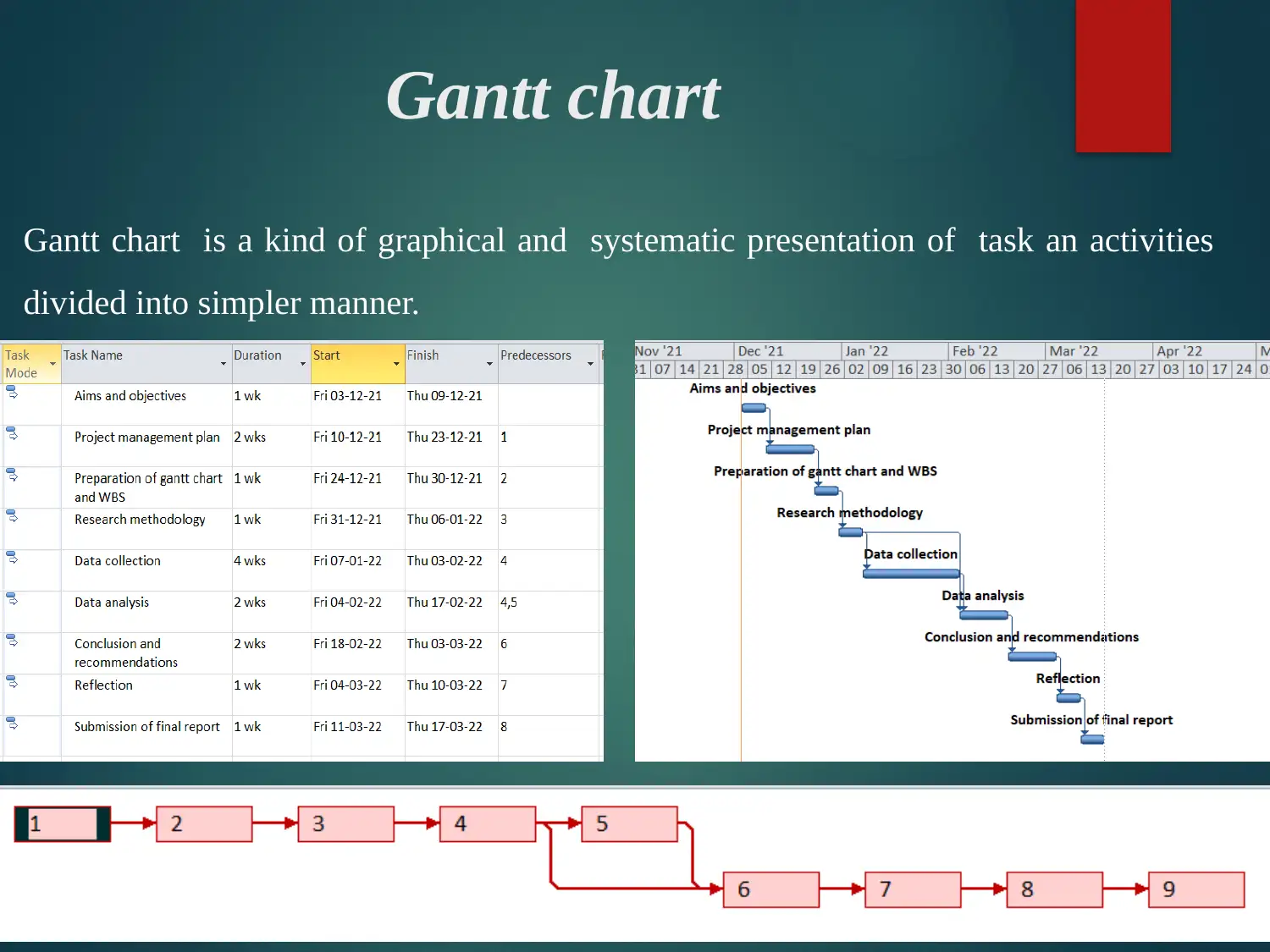Image resolution: width=1270 pixels, height=952 pixels.
Task: Click the task mode icon in Research methodology row
Action: tap(12, 516)
